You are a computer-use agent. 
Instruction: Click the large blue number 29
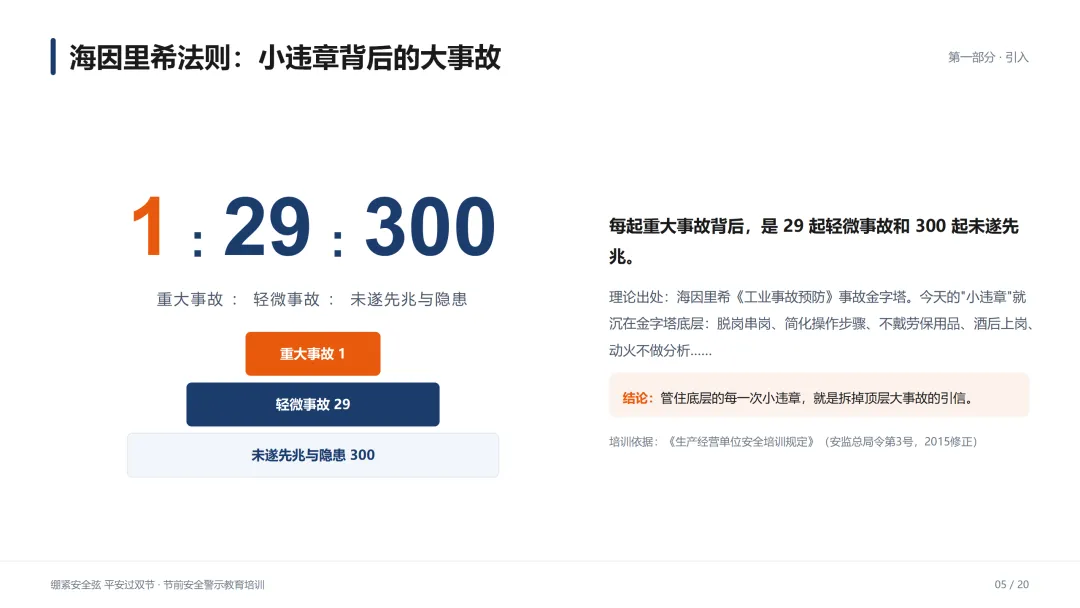point(267,227)
